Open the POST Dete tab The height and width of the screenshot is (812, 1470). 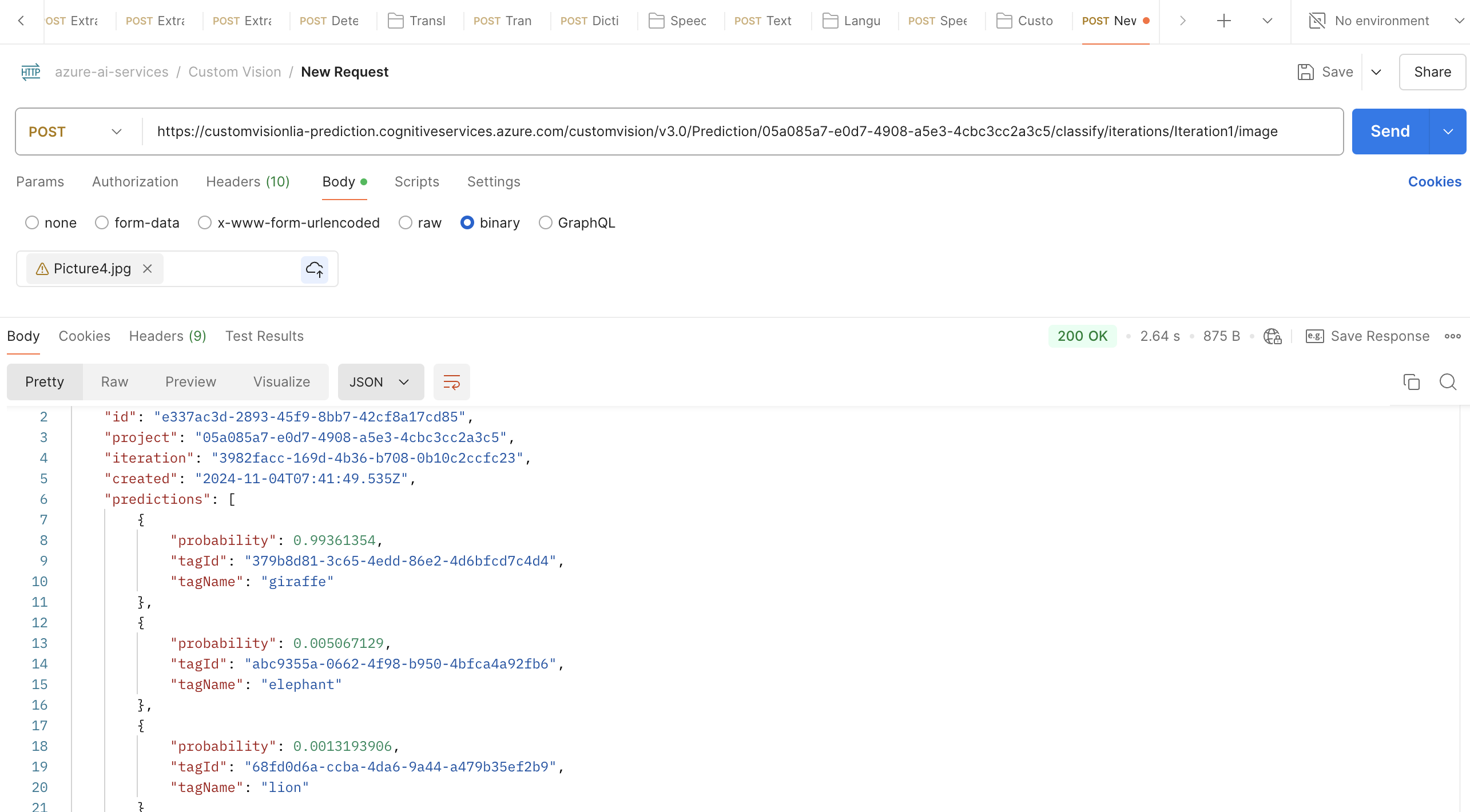(329, 21)
